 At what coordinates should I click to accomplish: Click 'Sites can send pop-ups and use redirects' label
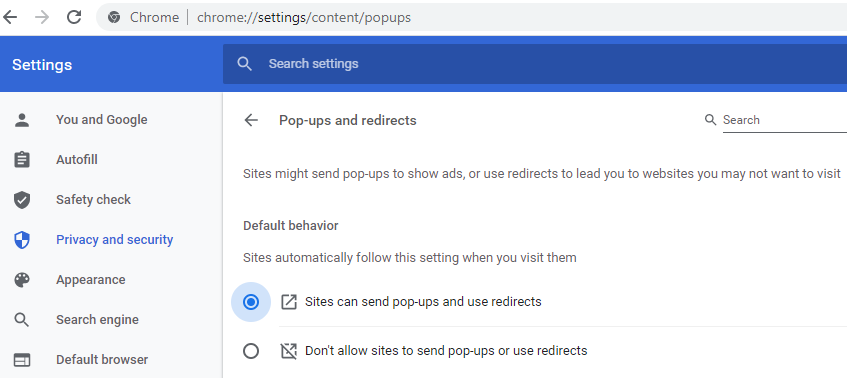coord(423,301)
